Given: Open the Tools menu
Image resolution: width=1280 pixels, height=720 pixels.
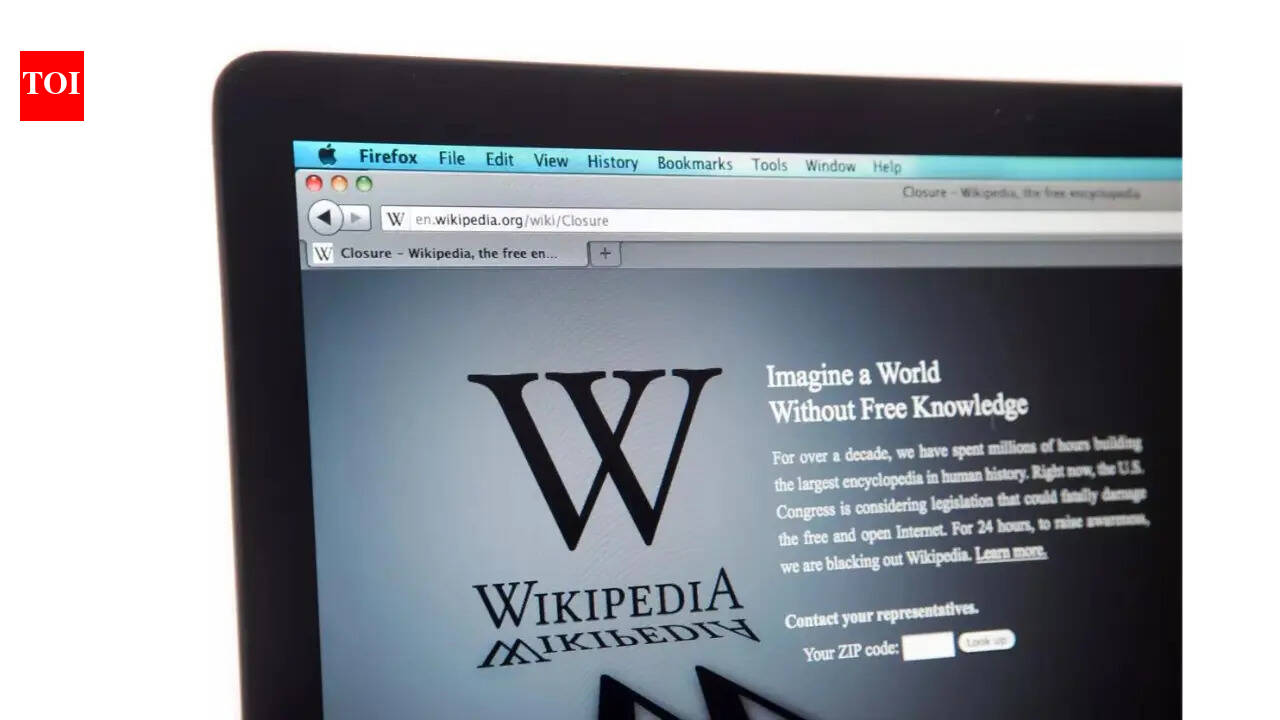Looking at the screenshot, I should coord(769,165).
